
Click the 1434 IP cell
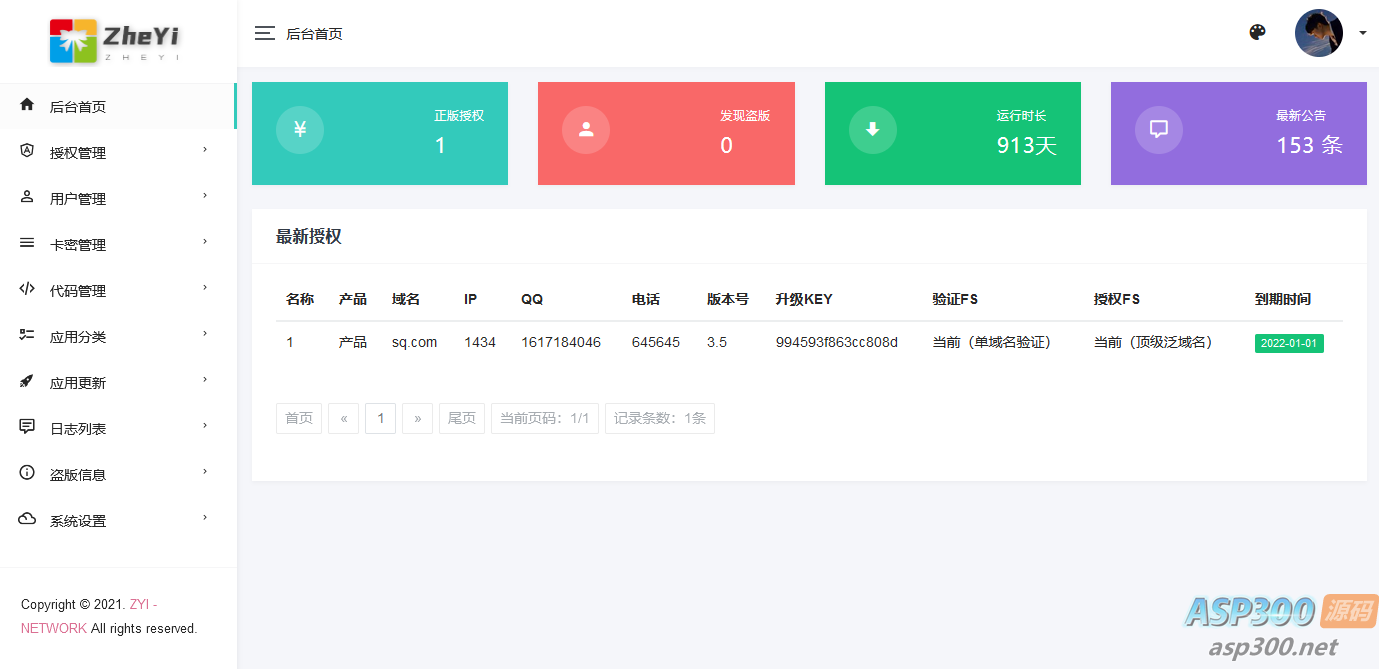[480, 342]
